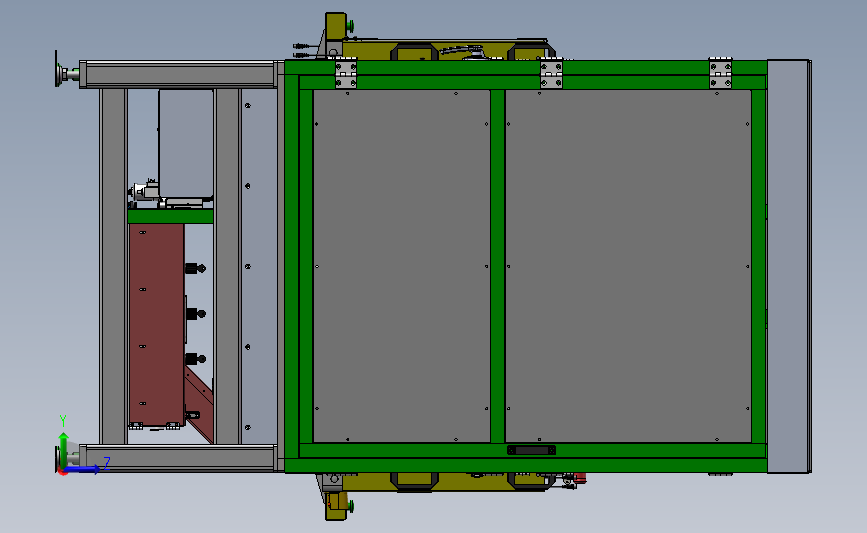867x533 pixels.
Task: Select the left gray door panel
Action: (x=401, y=266)
